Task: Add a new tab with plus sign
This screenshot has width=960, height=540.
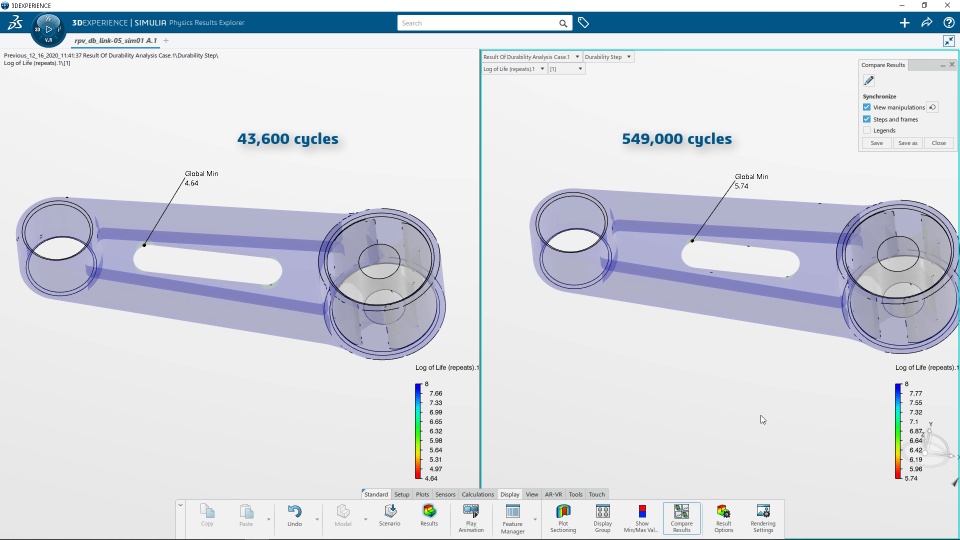Action: [x=166, y=40]
